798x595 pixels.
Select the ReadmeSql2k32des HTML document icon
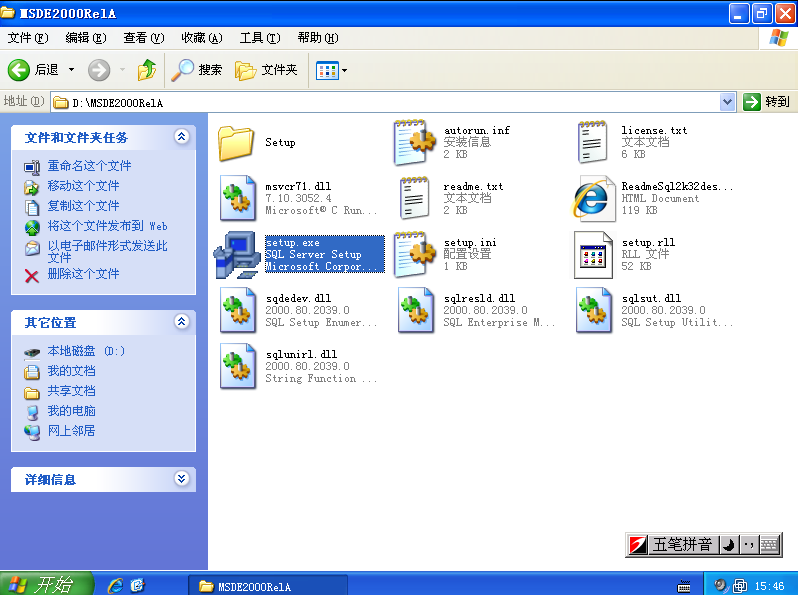point(593,199)
